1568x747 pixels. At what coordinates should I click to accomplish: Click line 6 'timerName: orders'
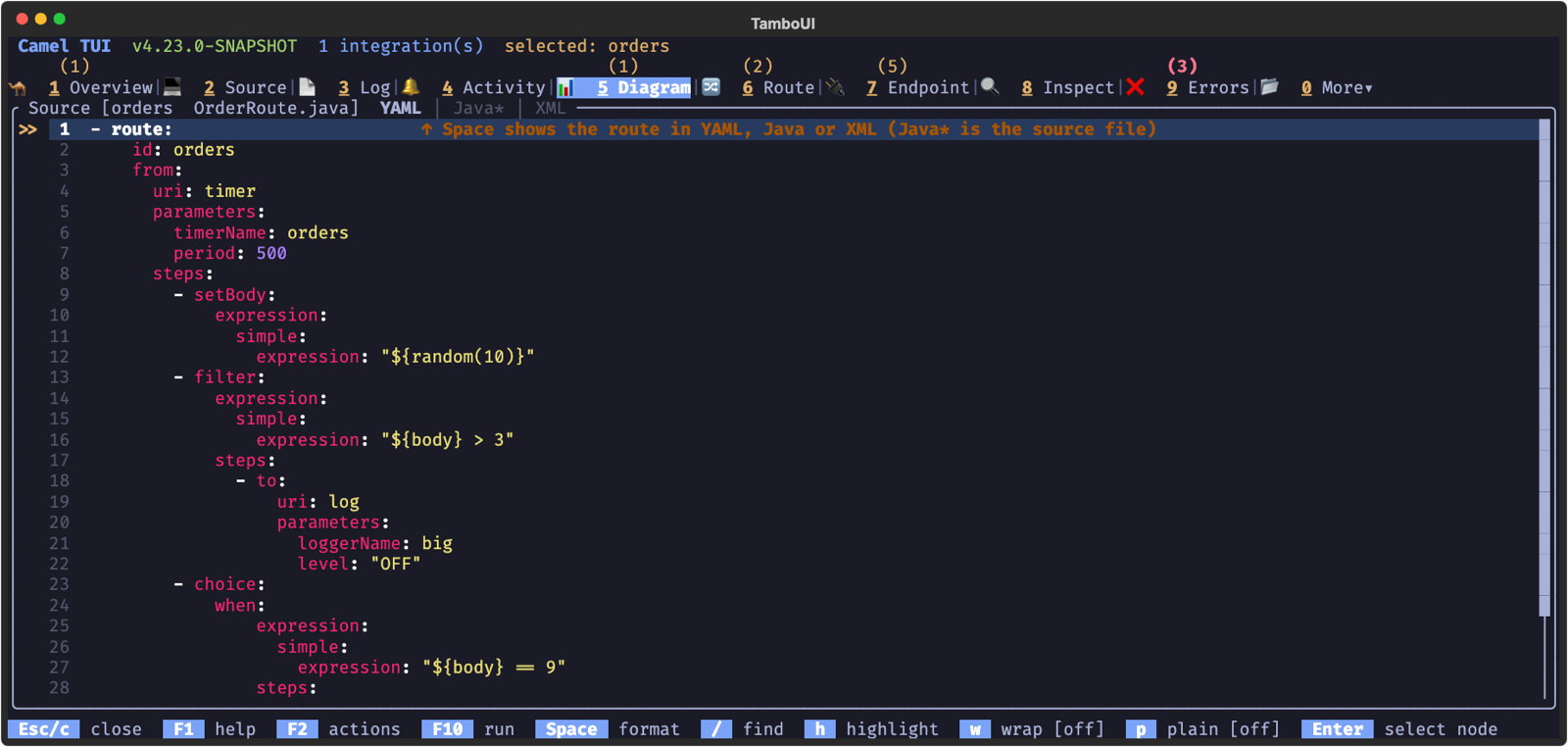pos(261,232)
